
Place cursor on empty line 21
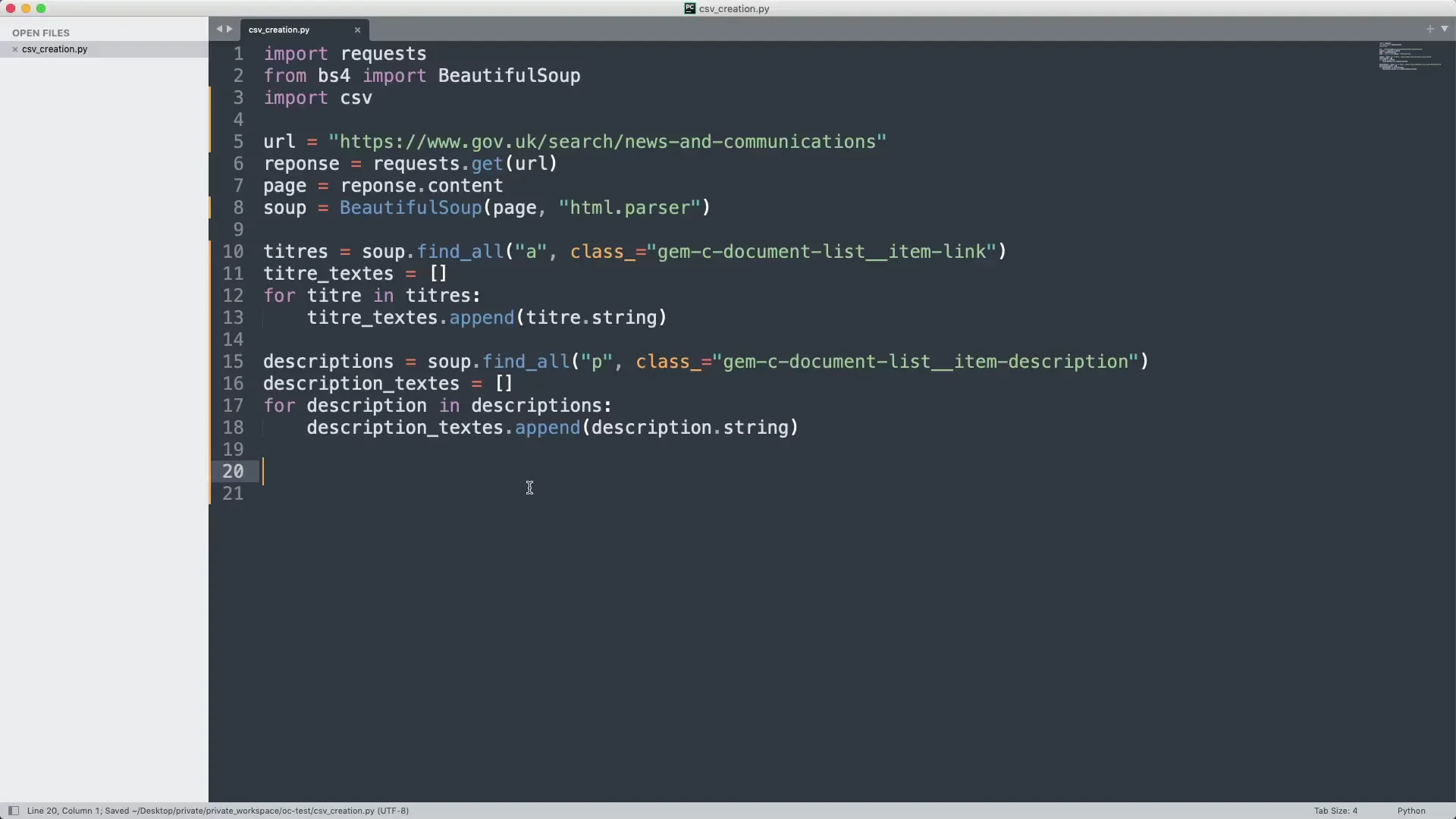click(455, 494)
